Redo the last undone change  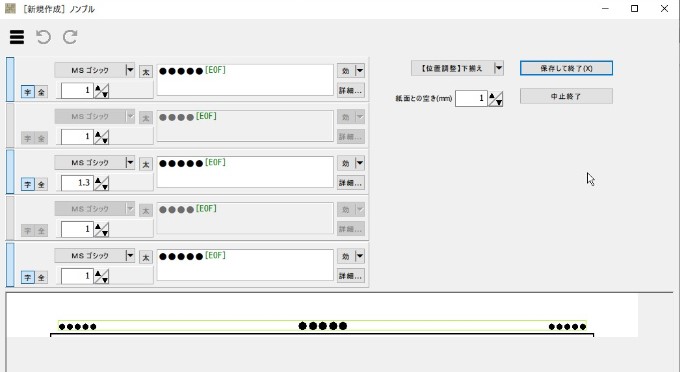pyautogui.click(x=70, y=37)
